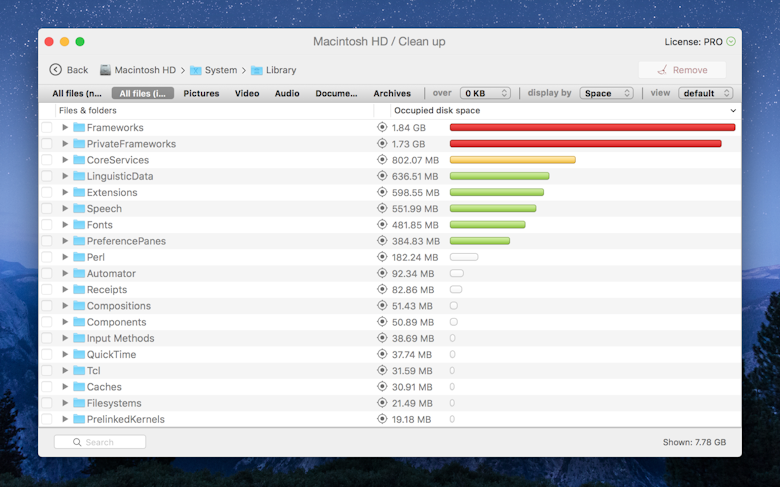Check the Frameworks folder checkbox
This screenshot has width=780, height=487.
pyautogui.click(x=47, y=127)
